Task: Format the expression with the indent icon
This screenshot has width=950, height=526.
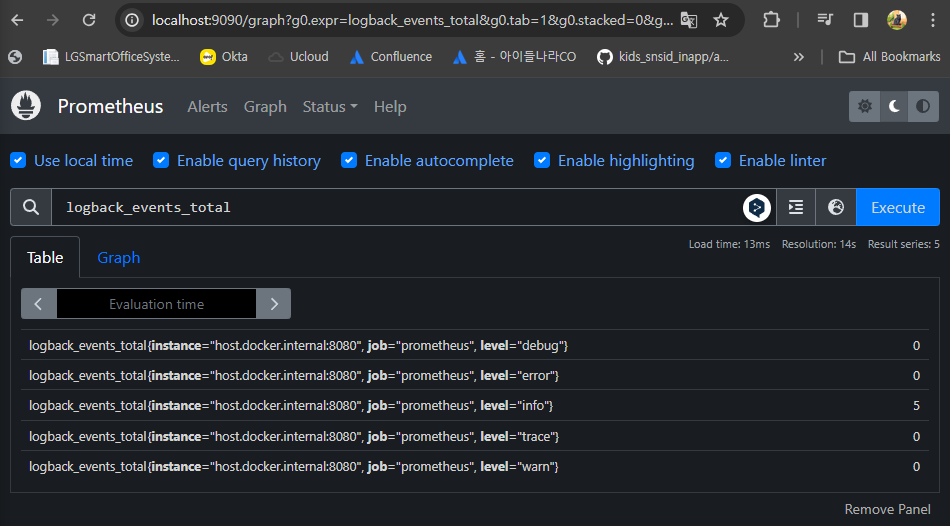Action: click(796, 207)
